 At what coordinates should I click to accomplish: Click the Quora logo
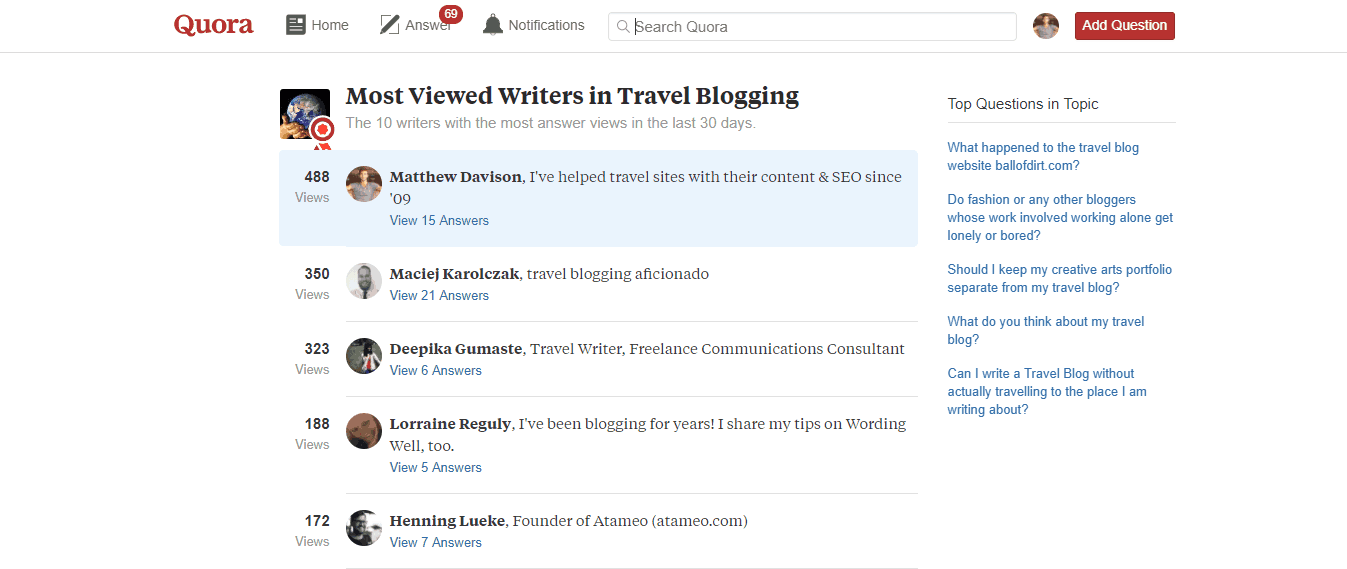213,25
